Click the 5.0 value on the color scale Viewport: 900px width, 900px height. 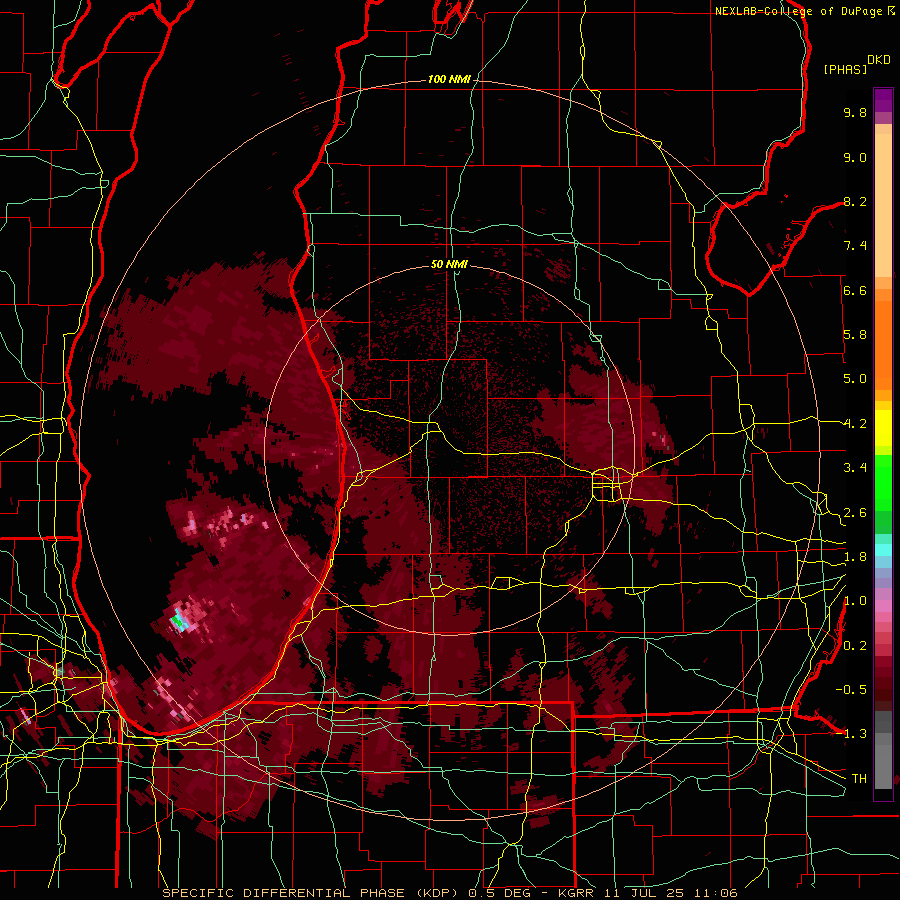[x=855, y=379]
